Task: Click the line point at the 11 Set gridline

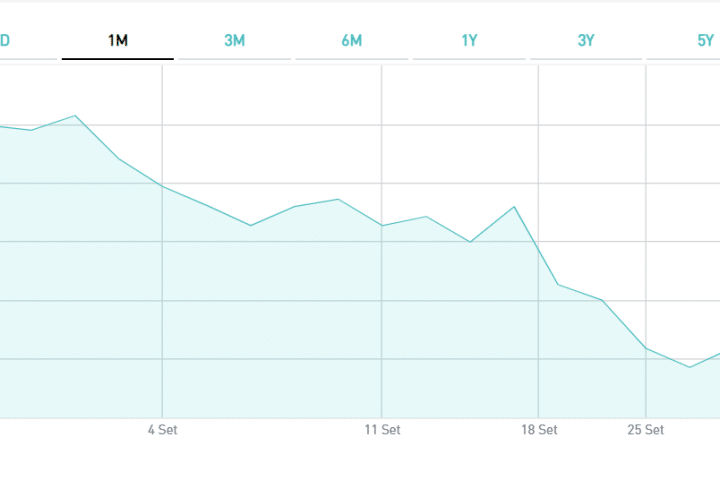Action: click(382, 226)
